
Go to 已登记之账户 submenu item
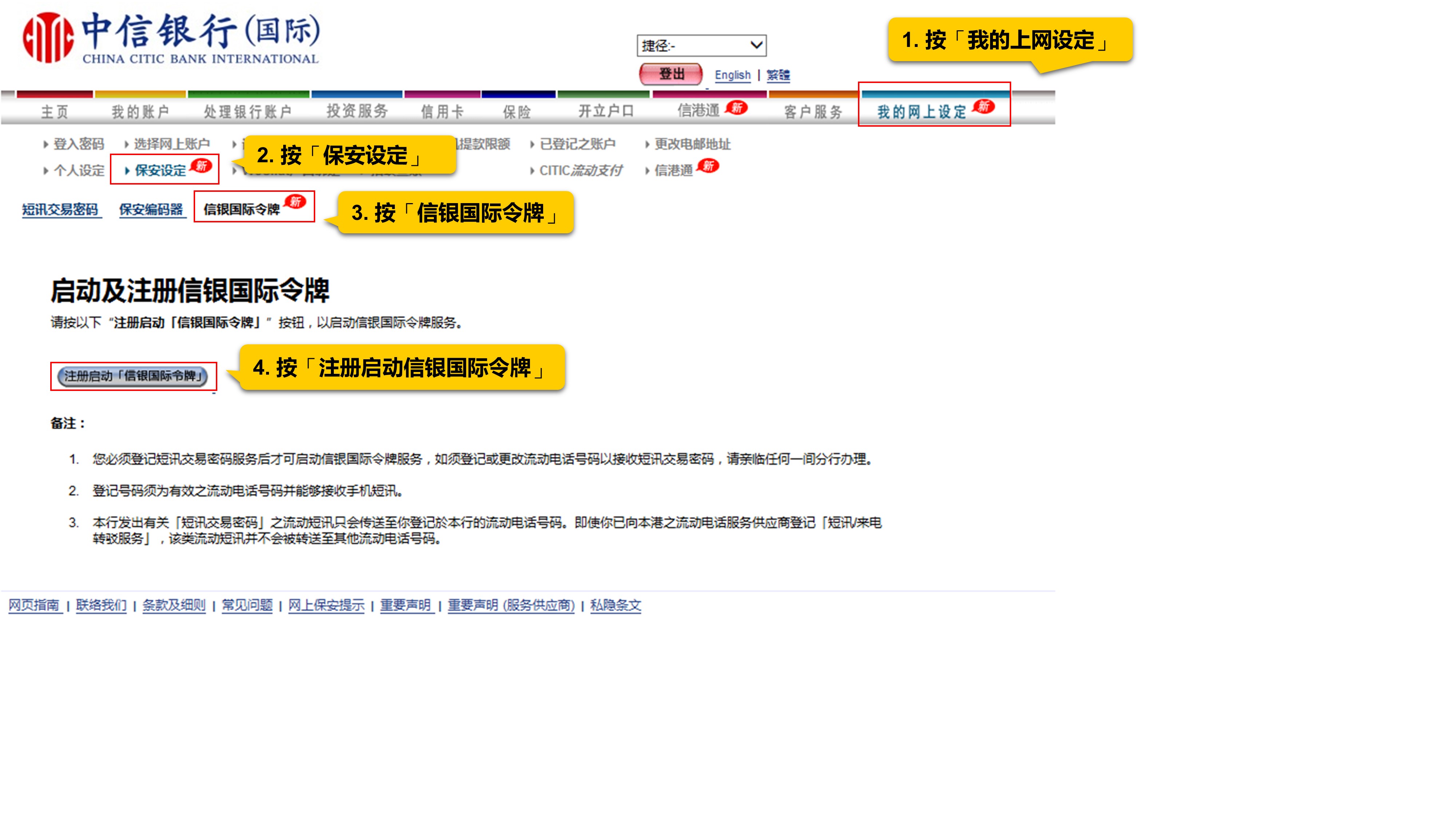click(x=578, y=144)
